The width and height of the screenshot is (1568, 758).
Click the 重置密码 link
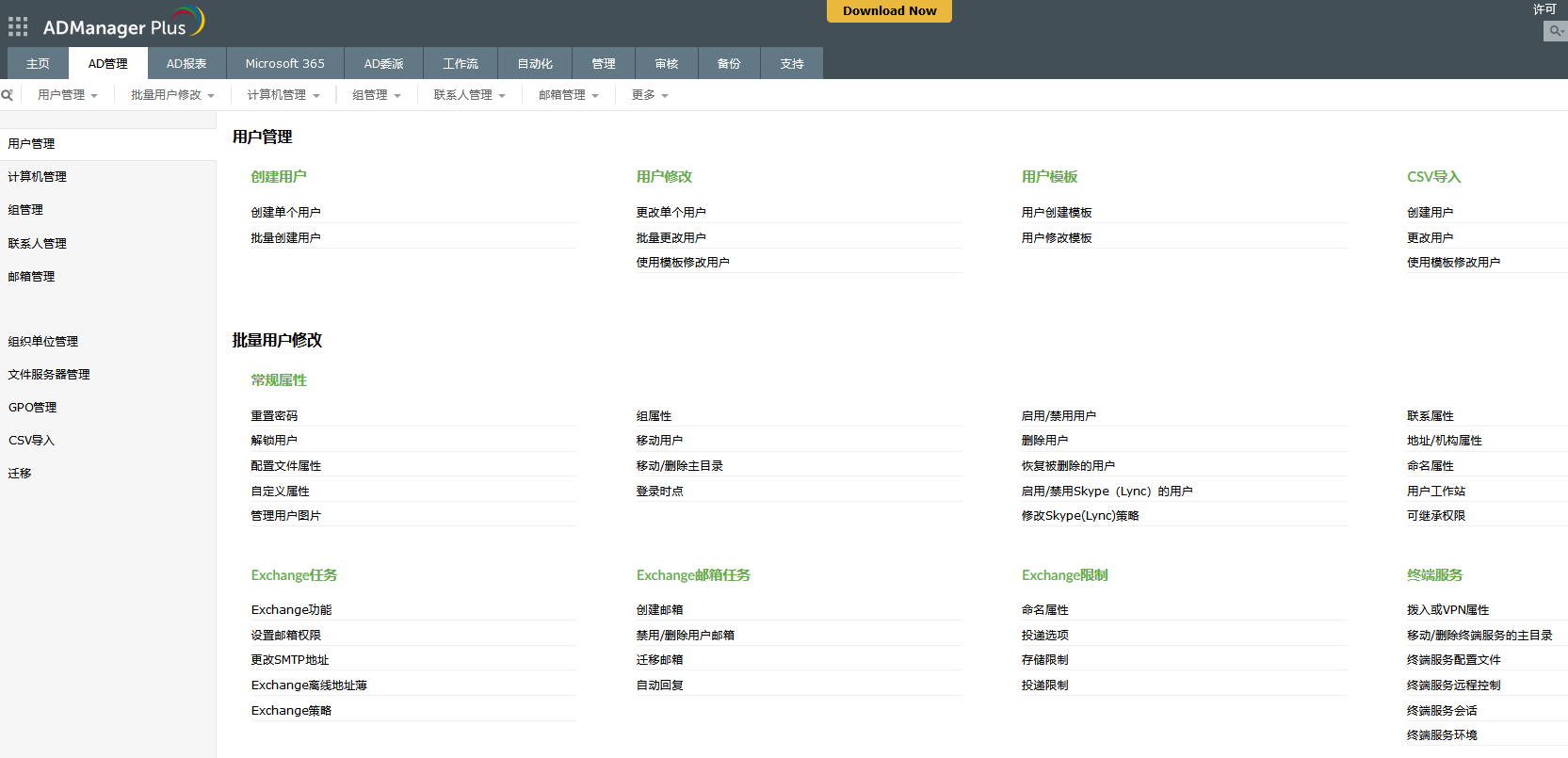[x=274, y=416]
